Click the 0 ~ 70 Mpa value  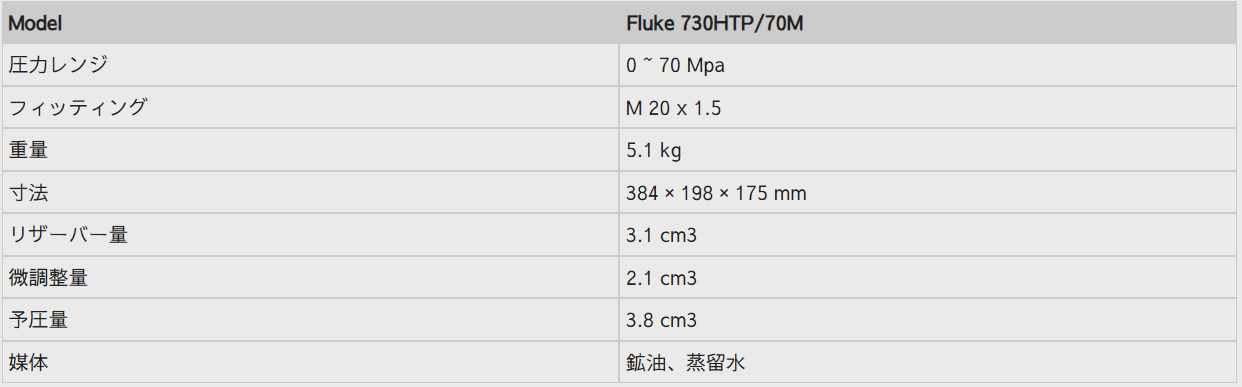(x=675, y=66)
